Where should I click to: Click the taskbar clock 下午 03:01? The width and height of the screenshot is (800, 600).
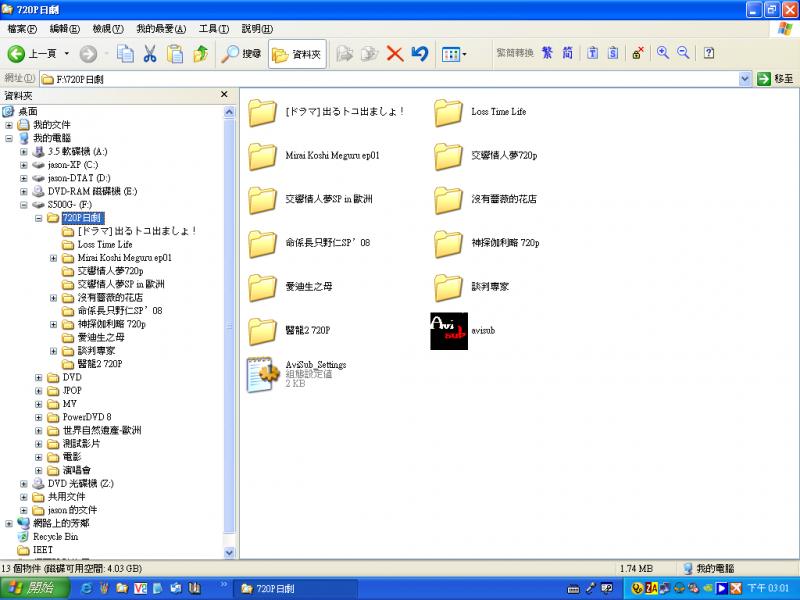point(768,588)
